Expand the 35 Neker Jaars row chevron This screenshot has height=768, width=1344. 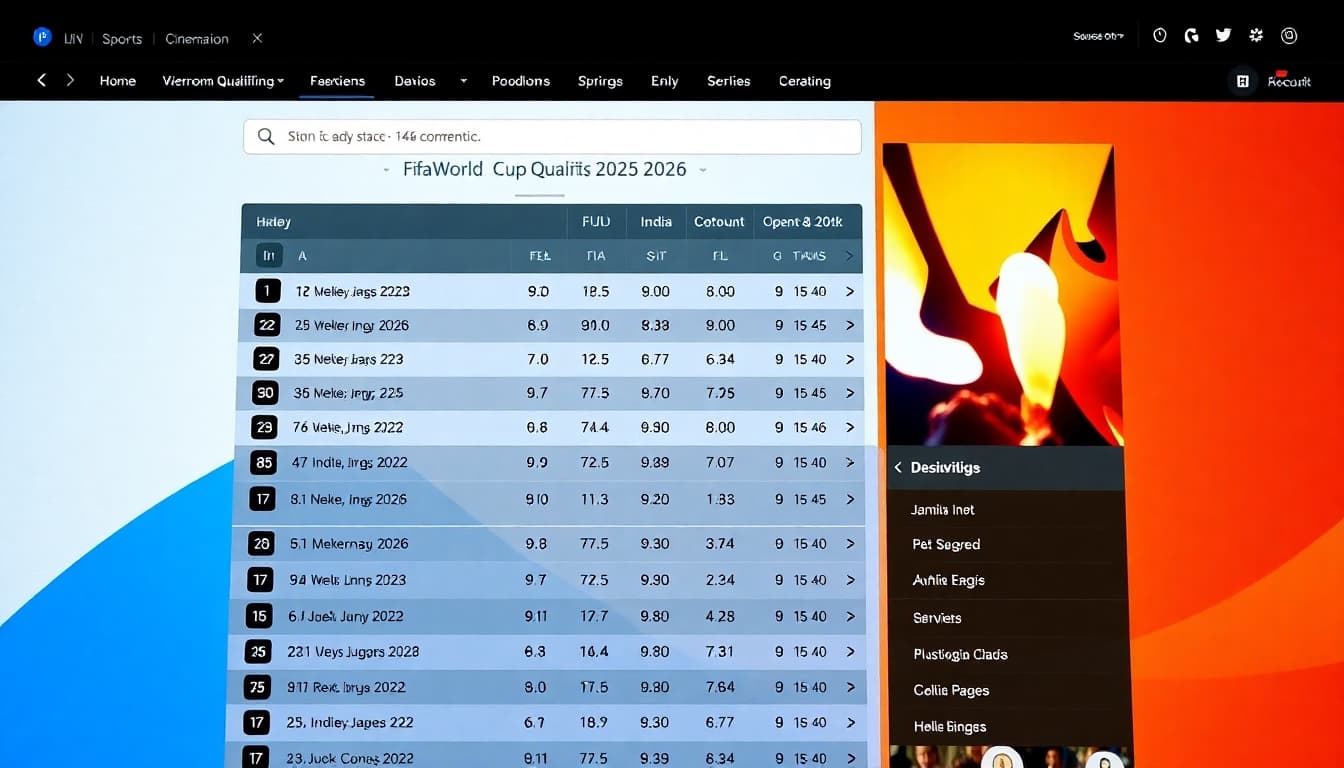tap(850, 359)
